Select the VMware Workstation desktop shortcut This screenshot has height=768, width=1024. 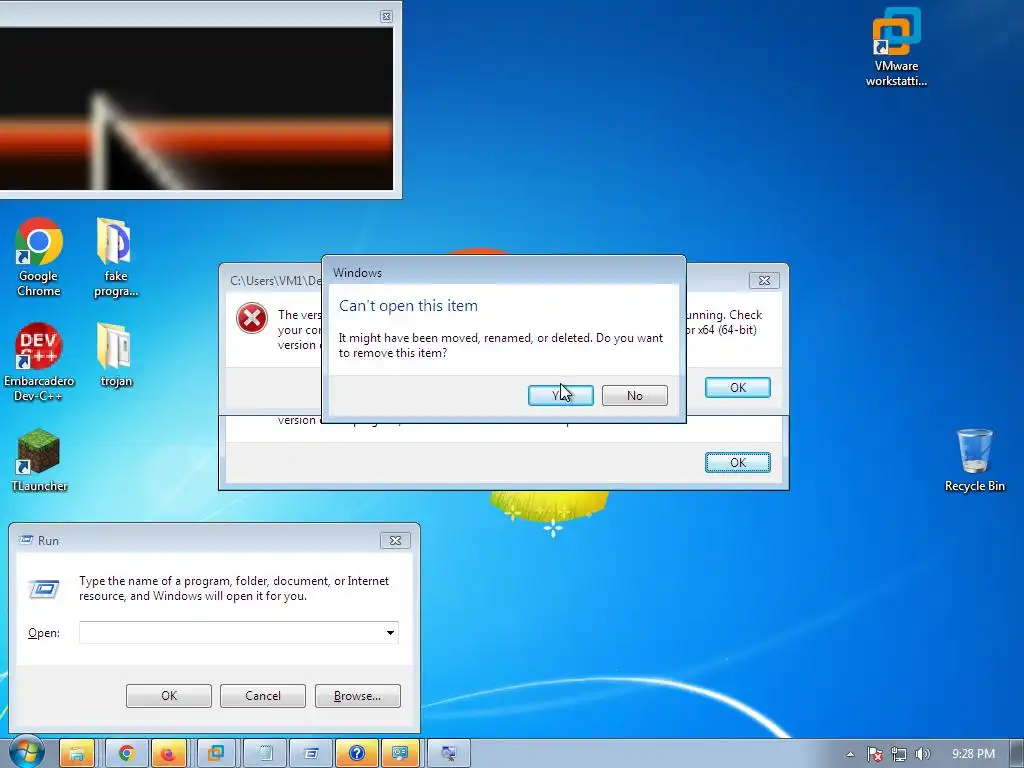[896, 47]
